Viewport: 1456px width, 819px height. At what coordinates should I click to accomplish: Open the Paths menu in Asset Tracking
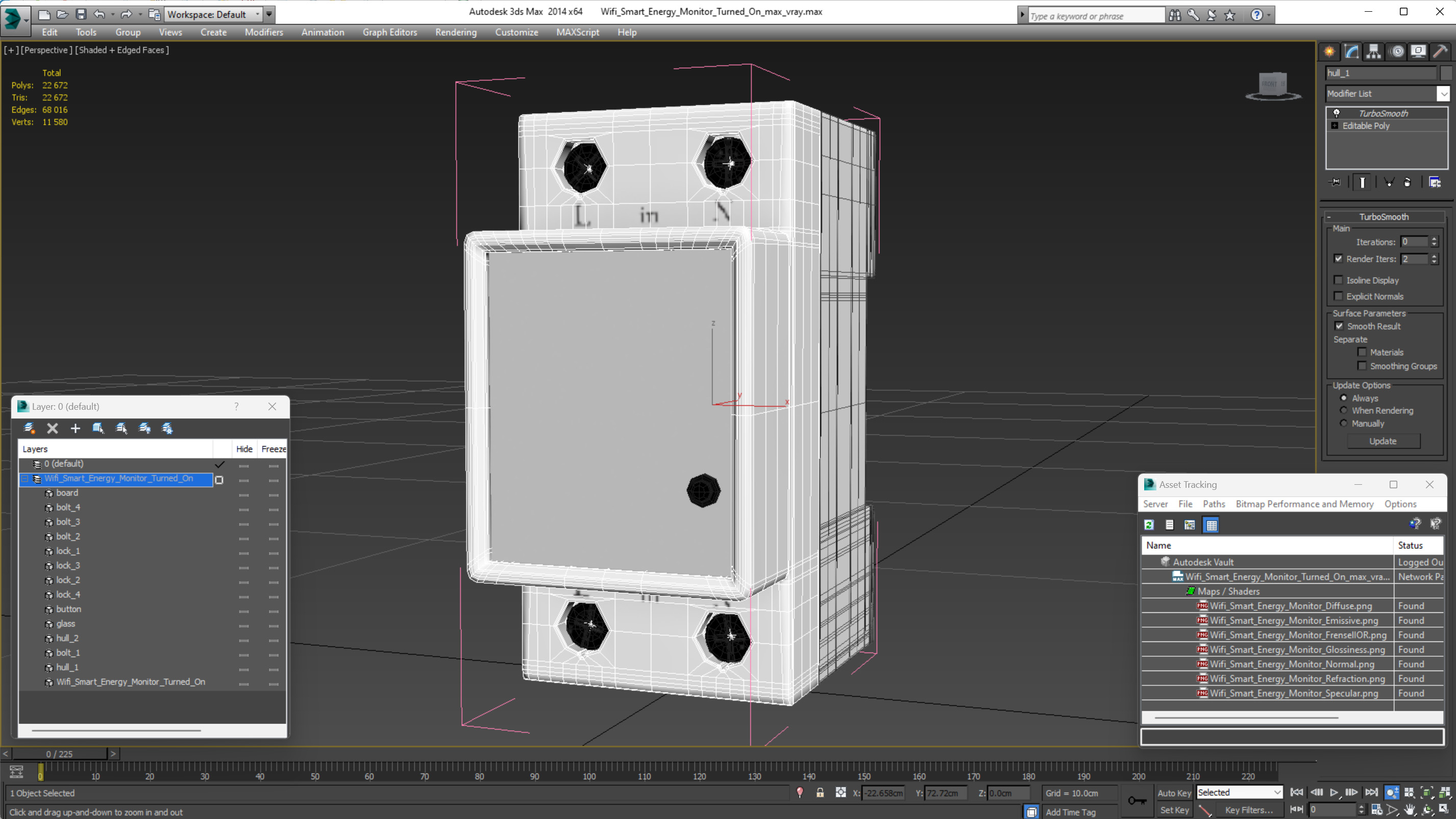(x=1214, y=504)
